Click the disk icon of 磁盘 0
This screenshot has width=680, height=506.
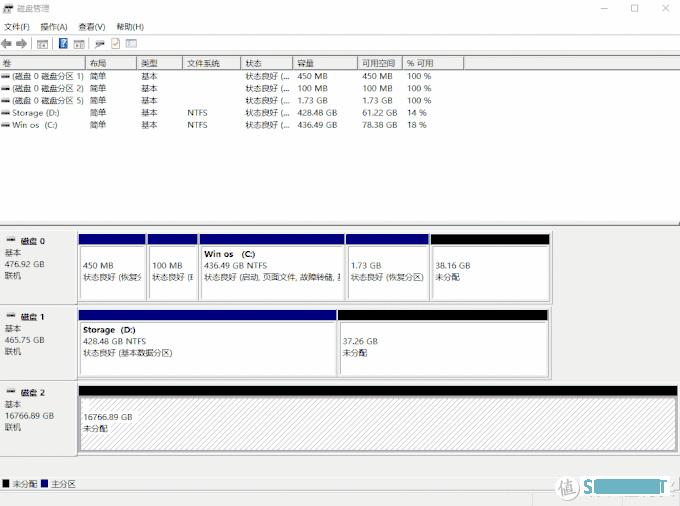click(11, 240)
